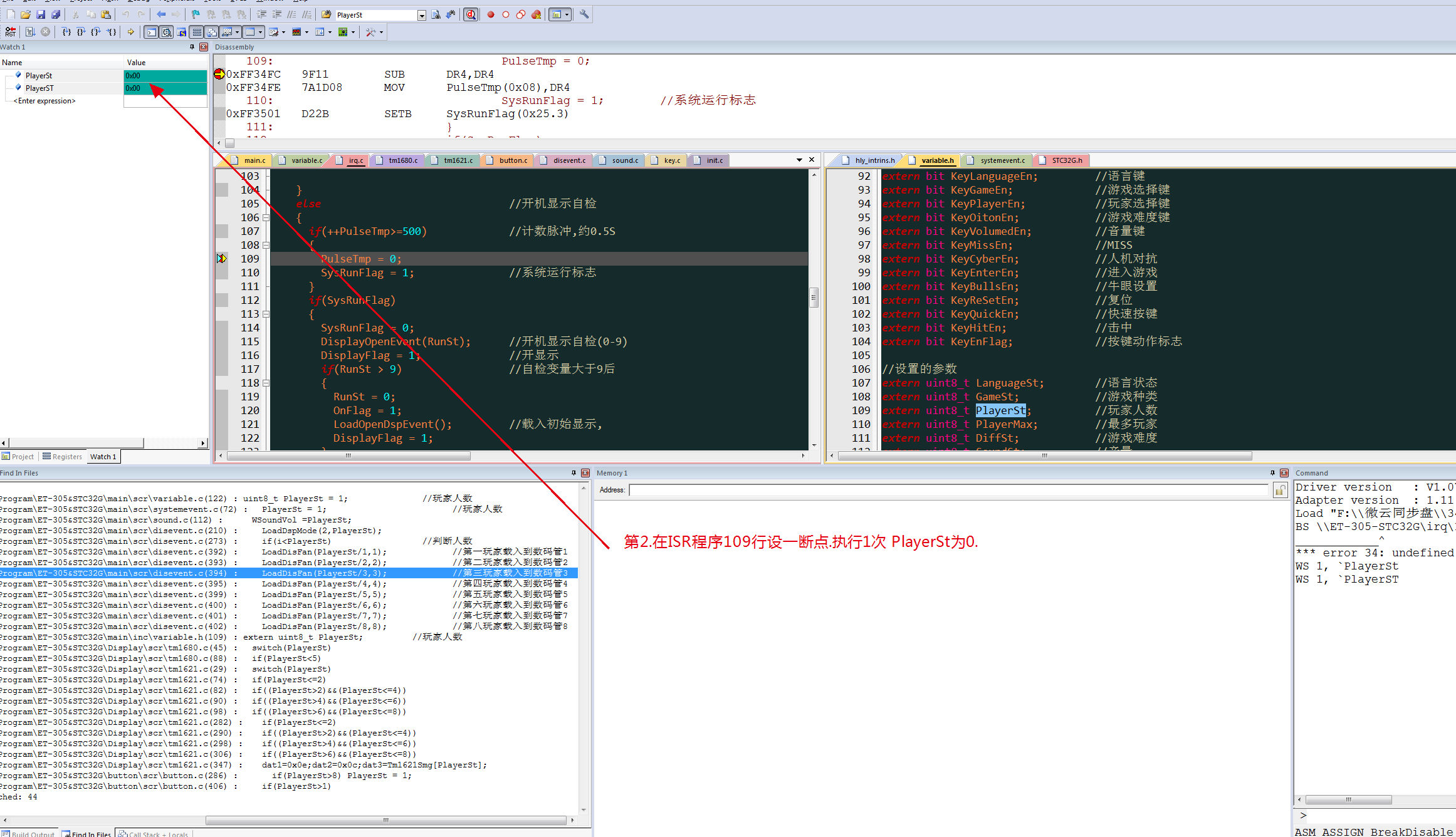This screenshot has width=1456, height=837.
Task: Toggle the Enable/Disable Breakpoint hollow circle
Action: coord(506,14)
